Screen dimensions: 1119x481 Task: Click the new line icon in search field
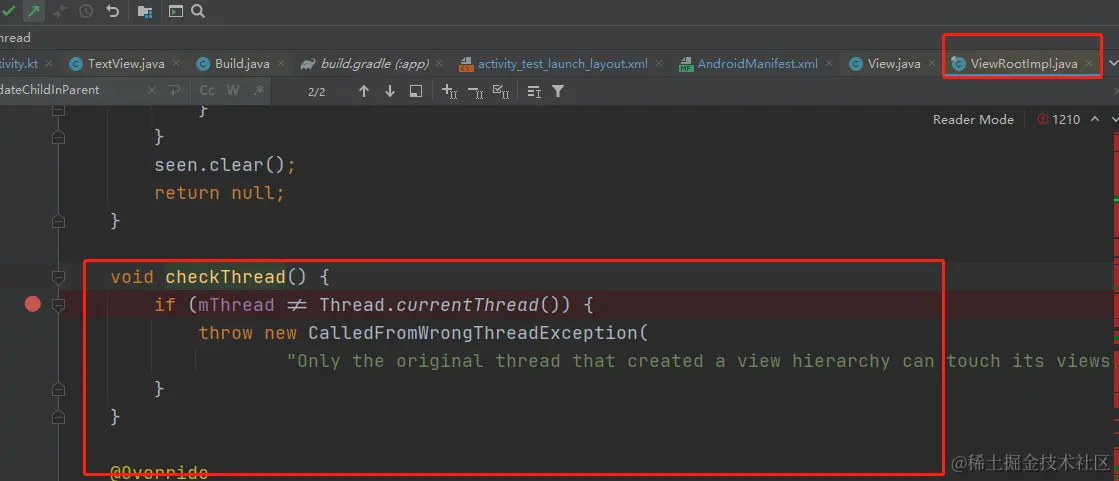pyautogui.click(x=174, y=91)
